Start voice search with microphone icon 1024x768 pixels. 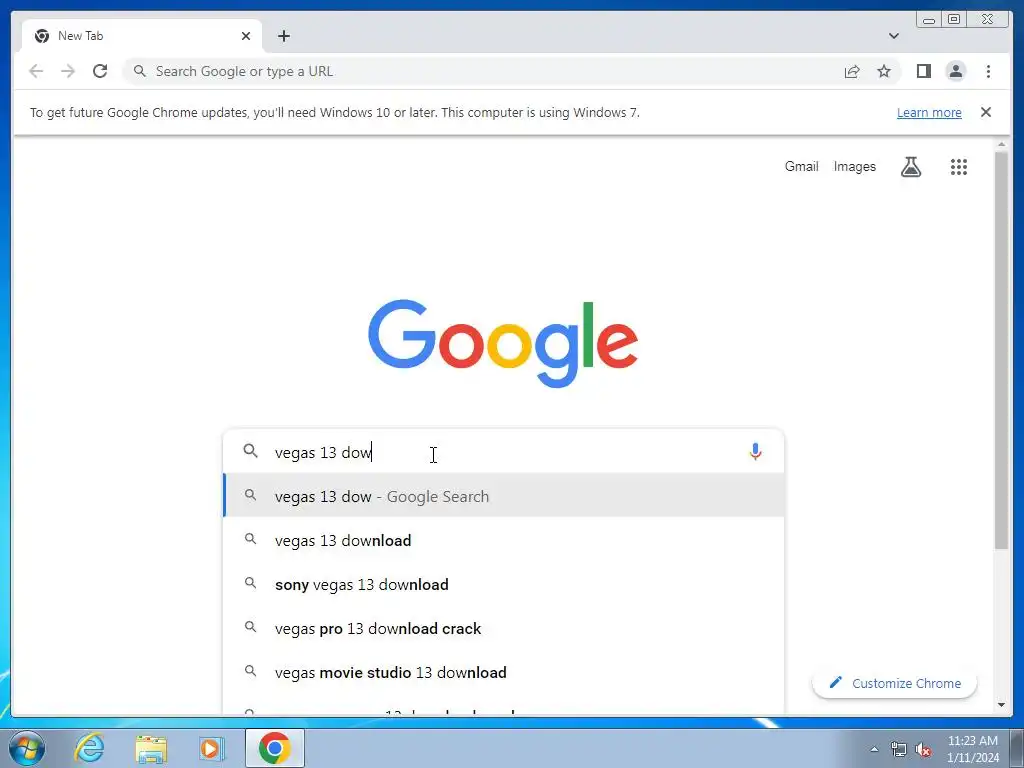coord(755,452)
